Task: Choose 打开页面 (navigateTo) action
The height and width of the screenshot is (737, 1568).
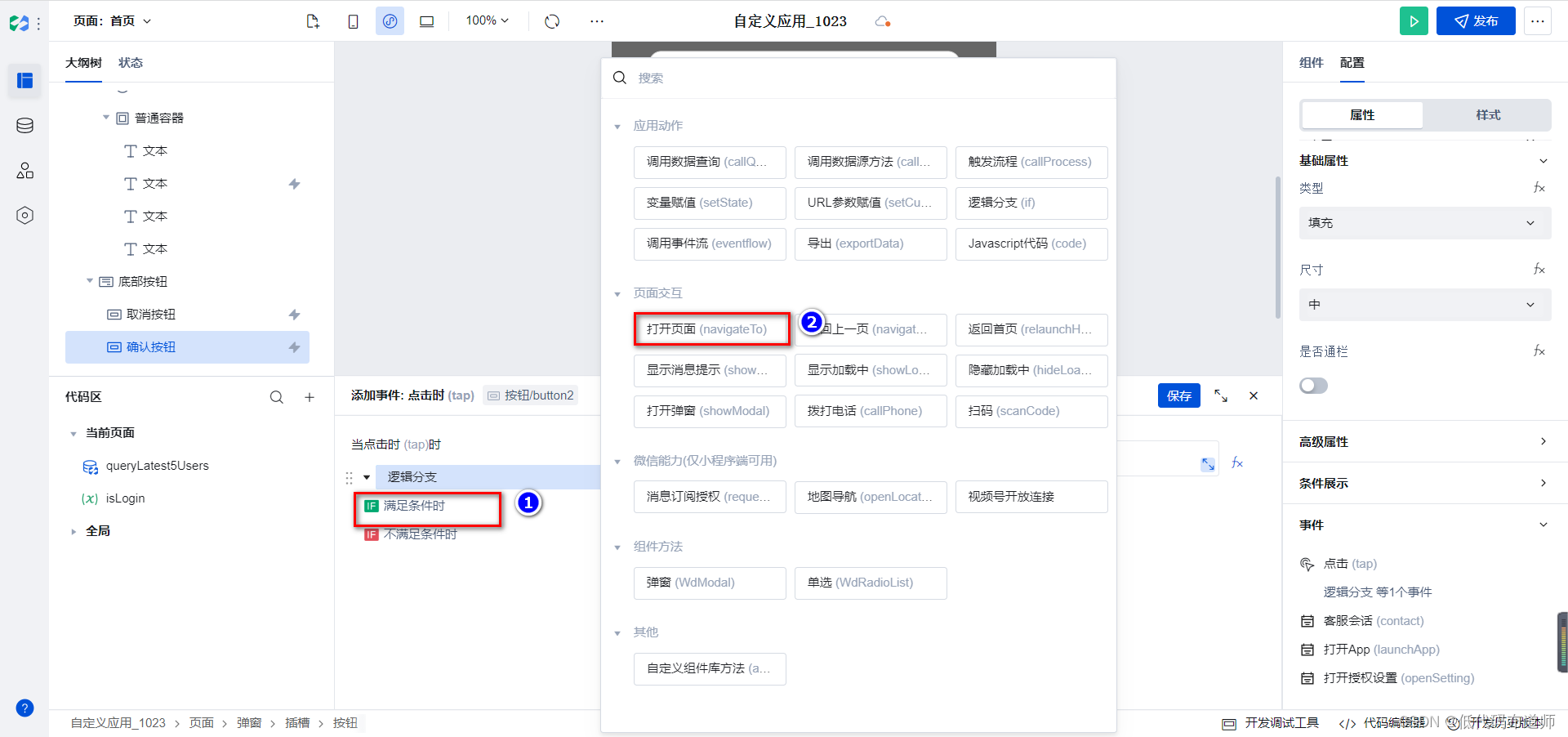Action: (x=710, y=329)
